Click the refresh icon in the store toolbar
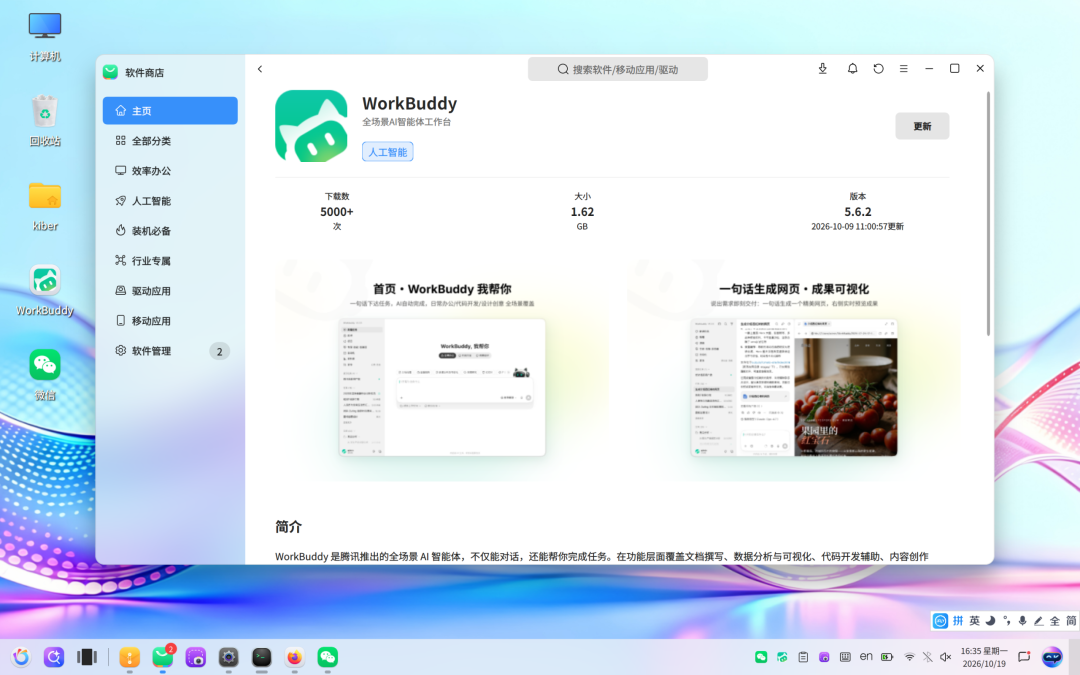Screen dimensions: 1080x675 coord(878,69)
